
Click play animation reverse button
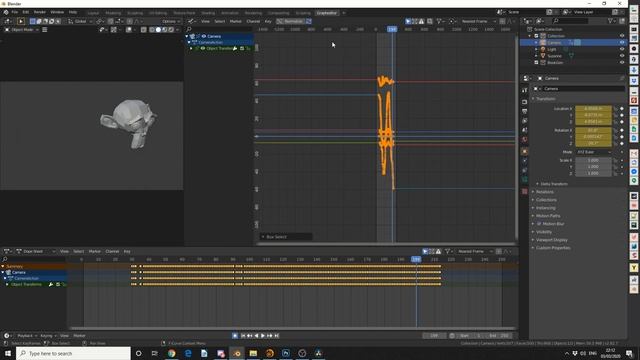click(x=256, y=336)
